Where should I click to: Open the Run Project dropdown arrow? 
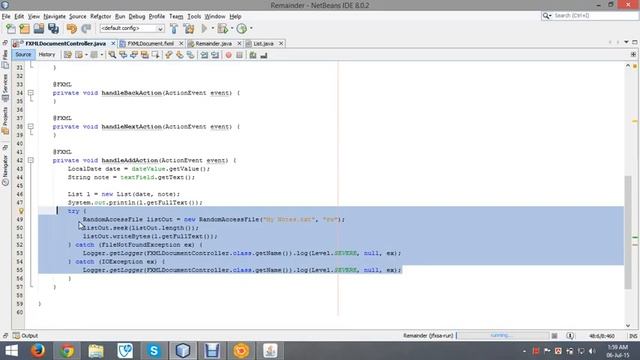(212, 29)
